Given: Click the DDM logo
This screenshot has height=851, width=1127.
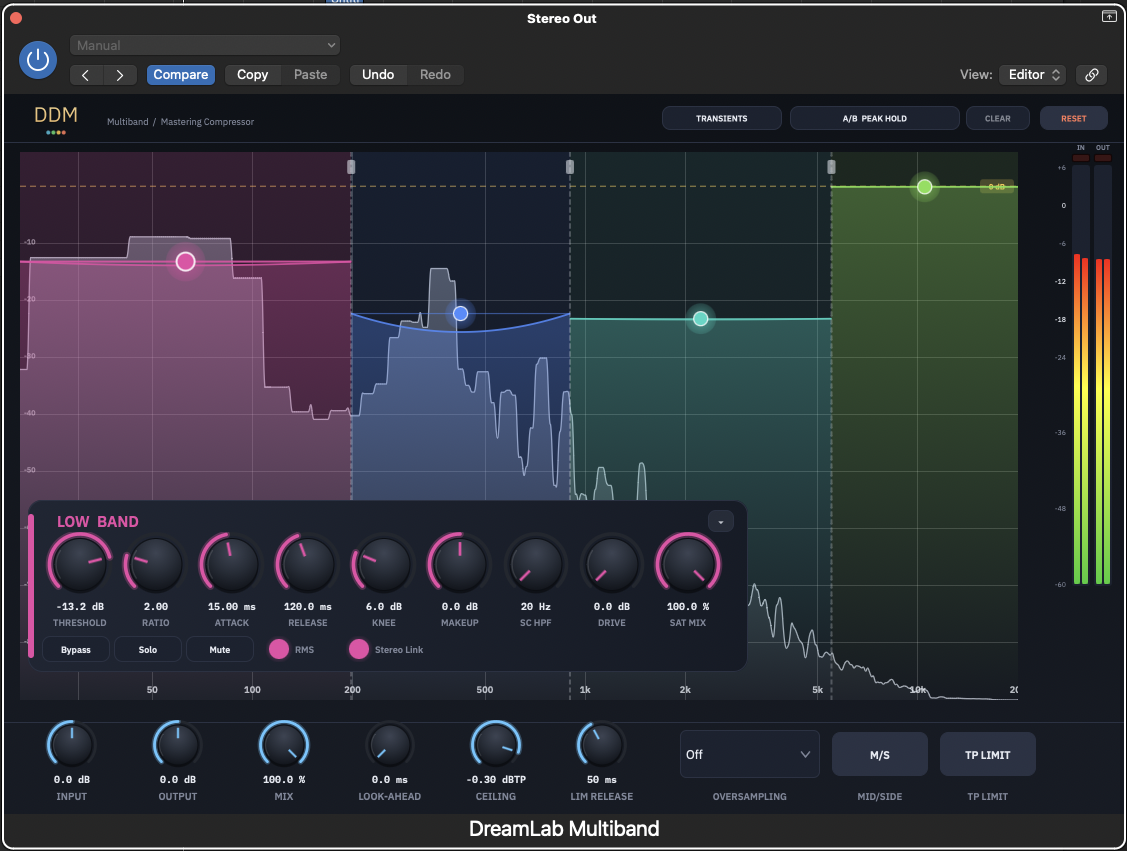Looking at the screenshot, I should (x=56, y=119).
